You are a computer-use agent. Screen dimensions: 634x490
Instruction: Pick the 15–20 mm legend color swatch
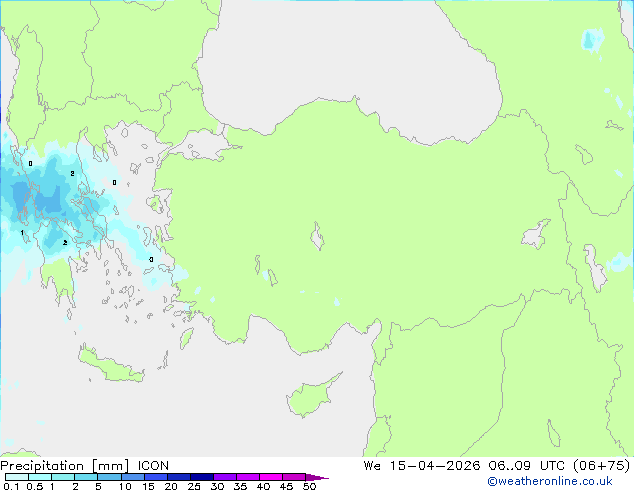[x=156, y=477]
